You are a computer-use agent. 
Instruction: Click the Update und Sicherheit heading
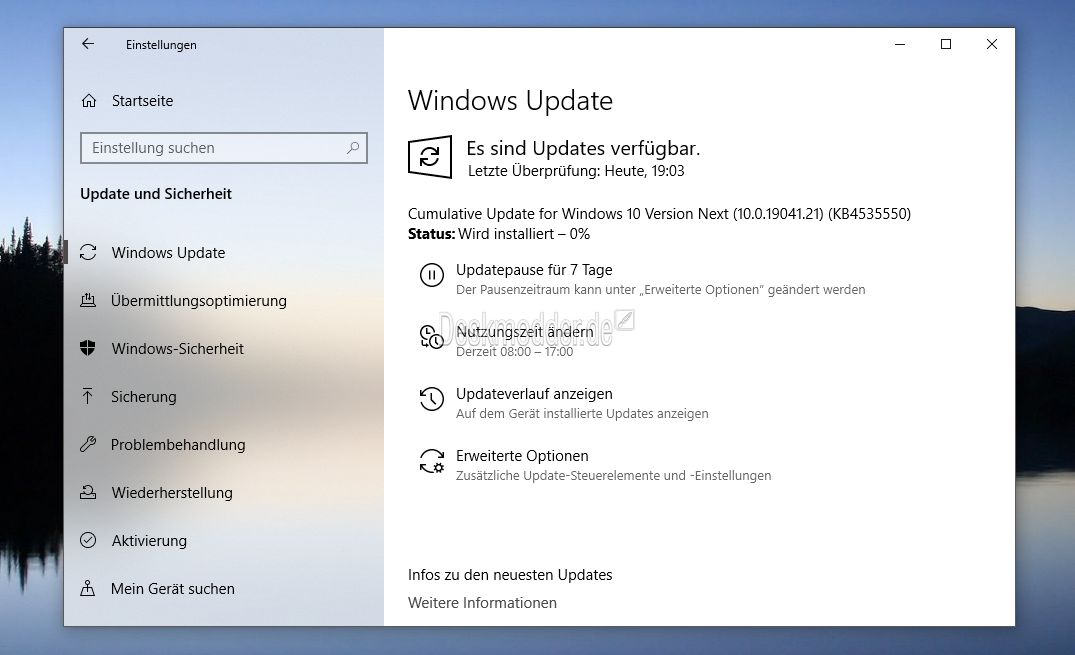156,194
